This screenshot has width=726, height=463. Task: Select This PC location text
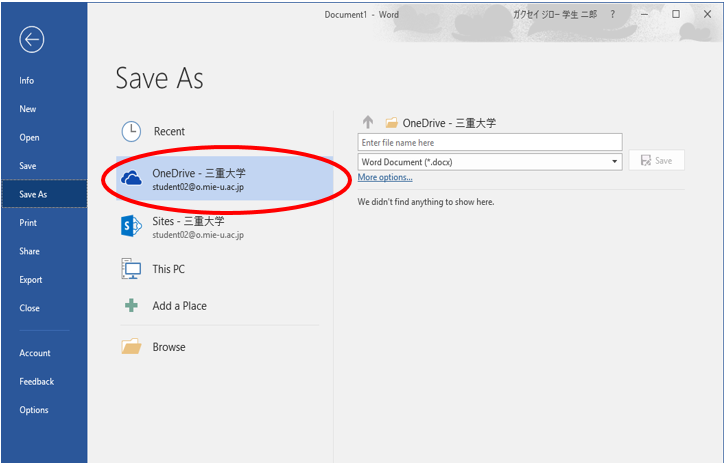[x=169, y=269]
